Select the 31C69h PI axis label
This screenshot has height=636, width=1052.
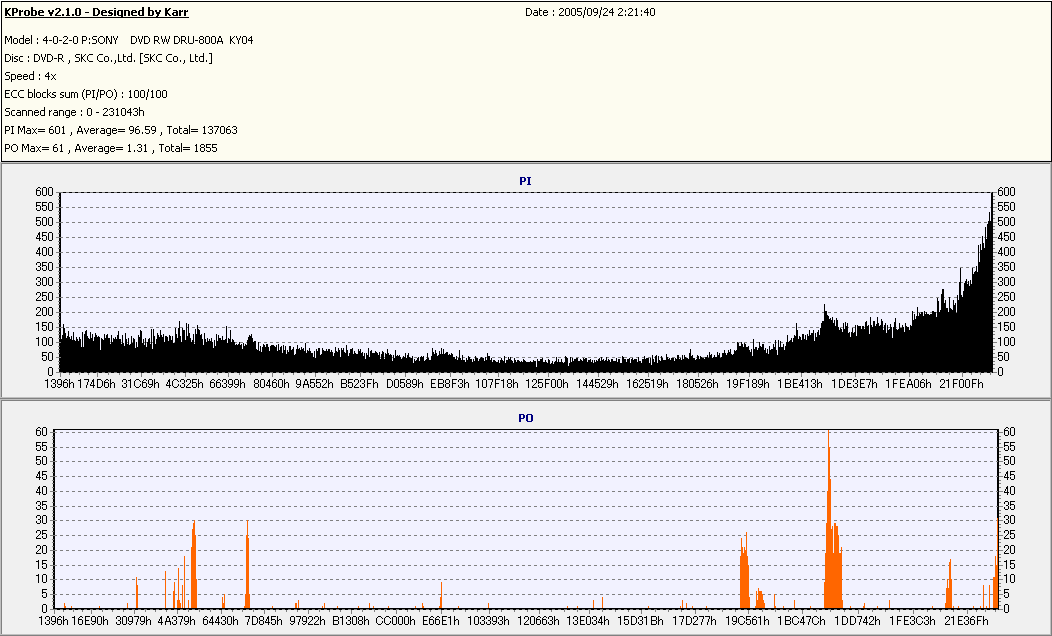pyautogui.click(x=140, y=384)
